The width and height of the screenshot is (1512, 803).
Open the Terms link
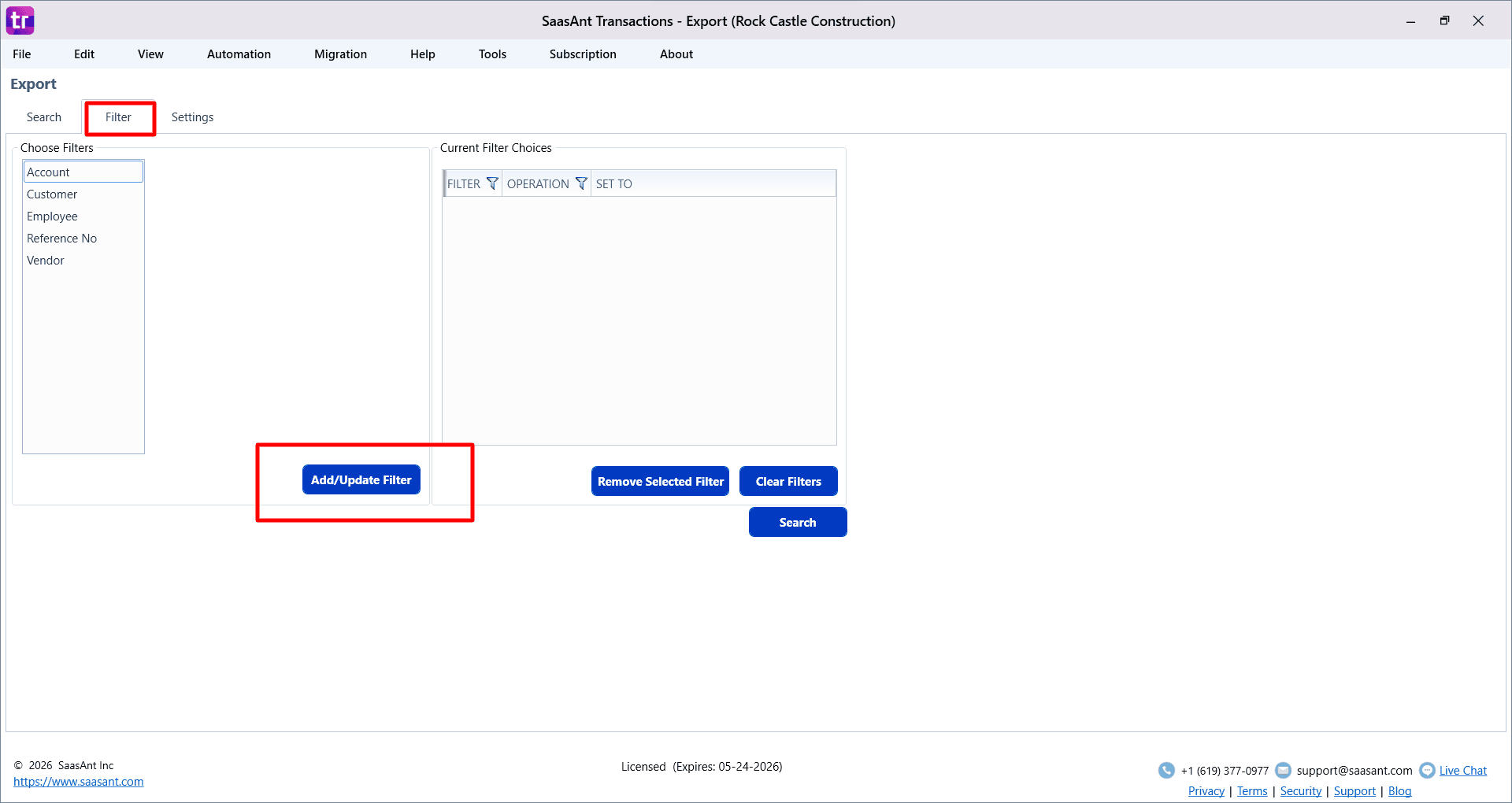pos(1252,791)
